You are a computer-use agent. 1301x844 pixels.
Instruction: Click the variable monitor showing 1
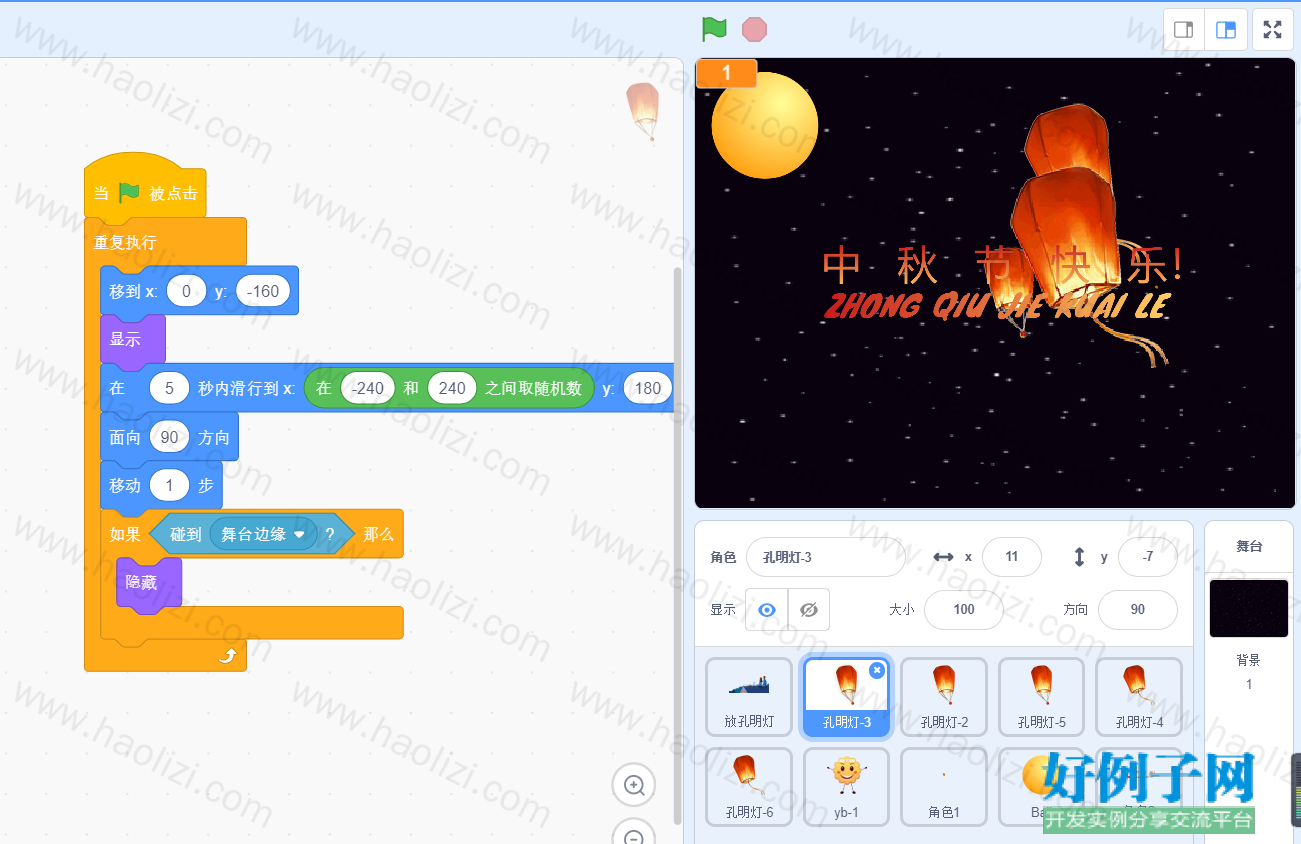tap(726, 73)
